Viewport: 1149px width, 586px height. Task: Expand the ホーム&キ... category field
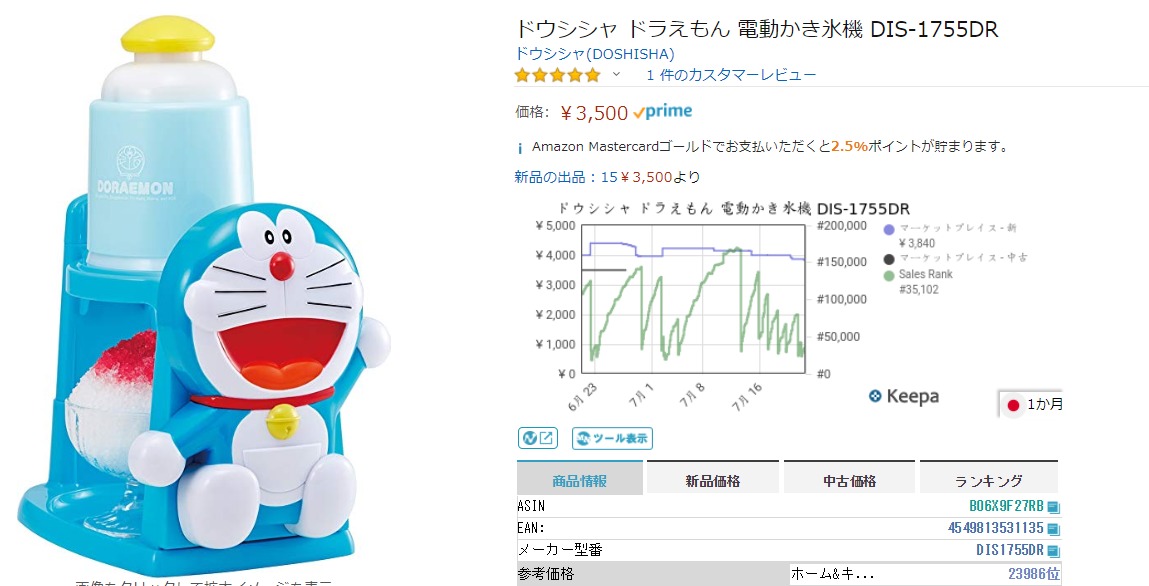833,574
